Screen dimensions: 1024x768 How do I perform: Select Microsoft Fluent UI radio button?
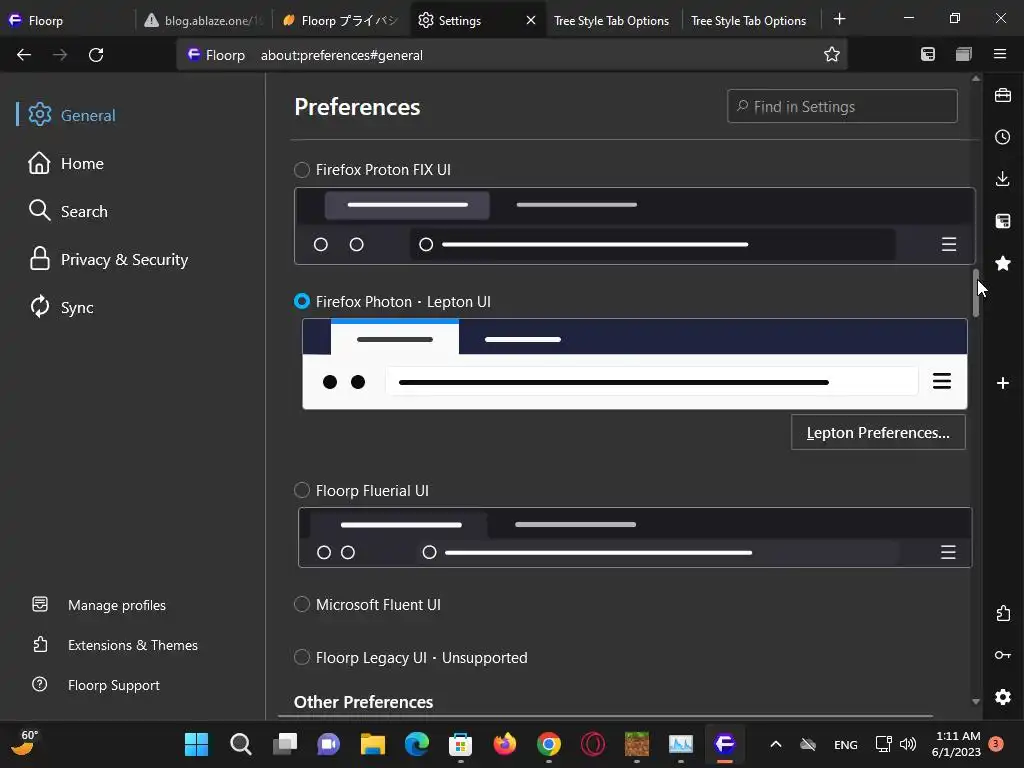pos(302,604)
